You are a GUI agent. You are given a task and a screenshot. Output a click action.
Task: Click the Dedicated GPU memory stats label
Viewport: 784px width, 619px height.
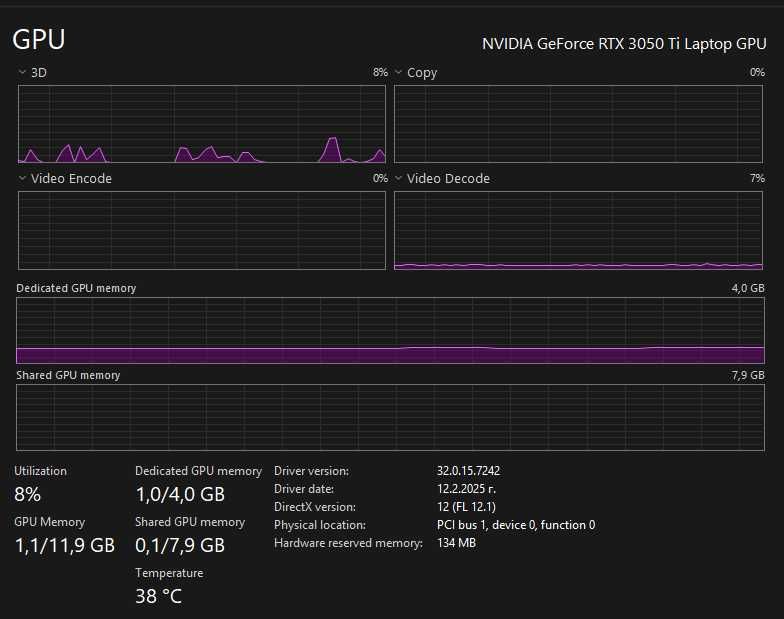click(198, 471)
